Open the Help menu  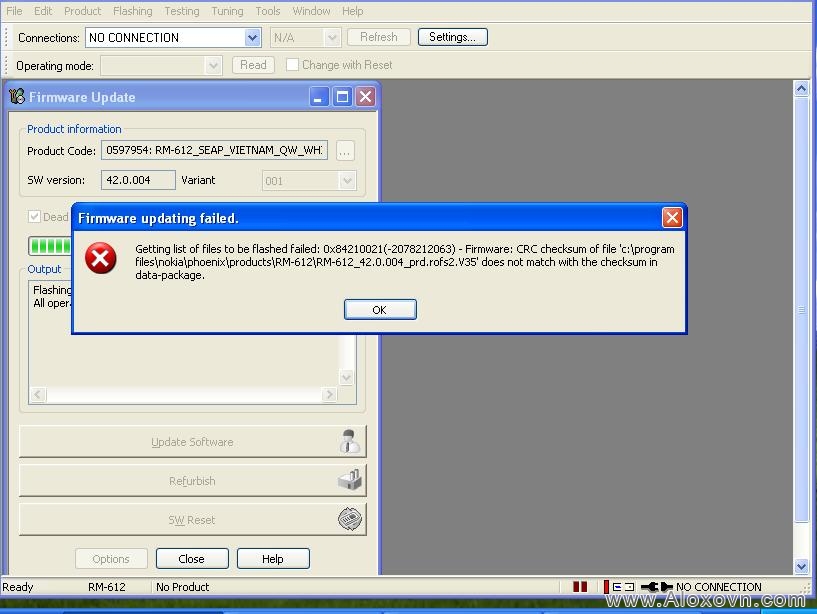click(352, 11)
